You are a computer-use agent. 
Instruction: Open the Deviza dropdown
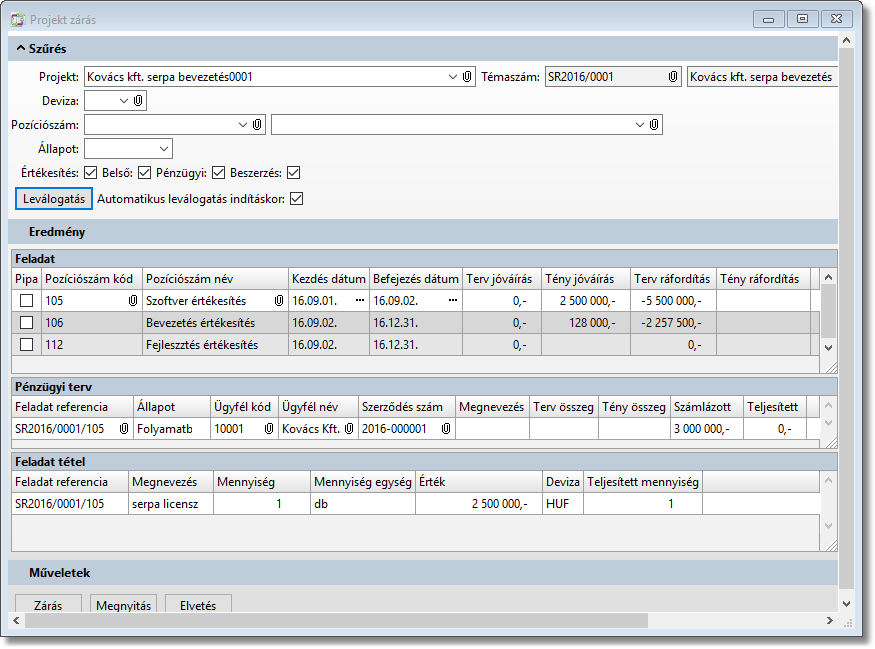[x=124, y=101]
